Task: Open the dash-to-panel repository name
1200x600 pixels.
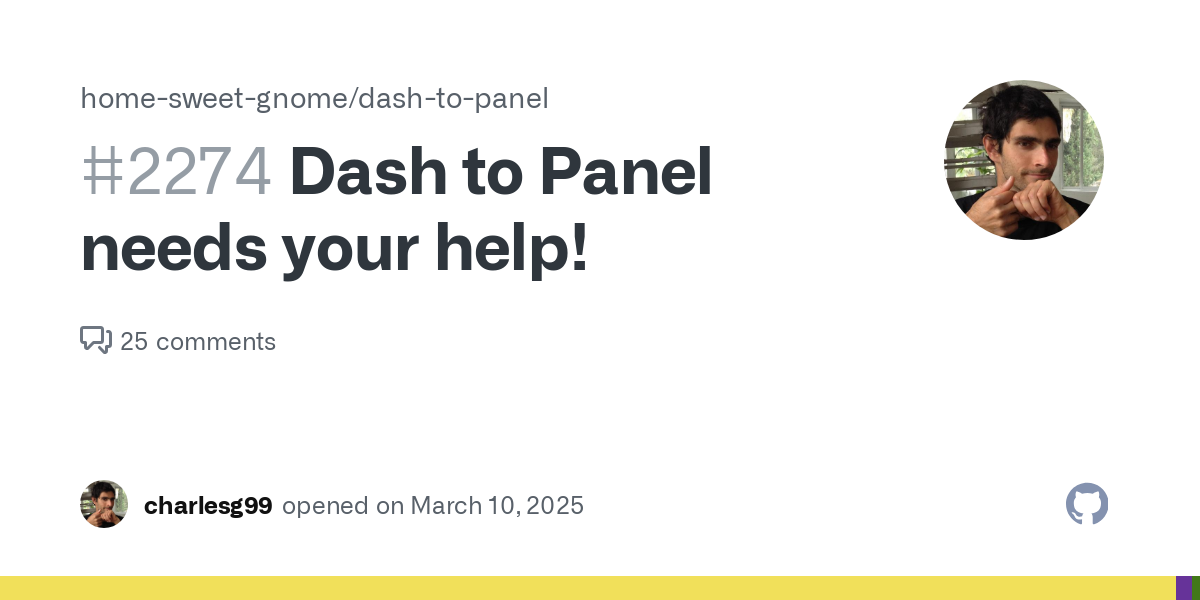Action: (x=453, y=99)
